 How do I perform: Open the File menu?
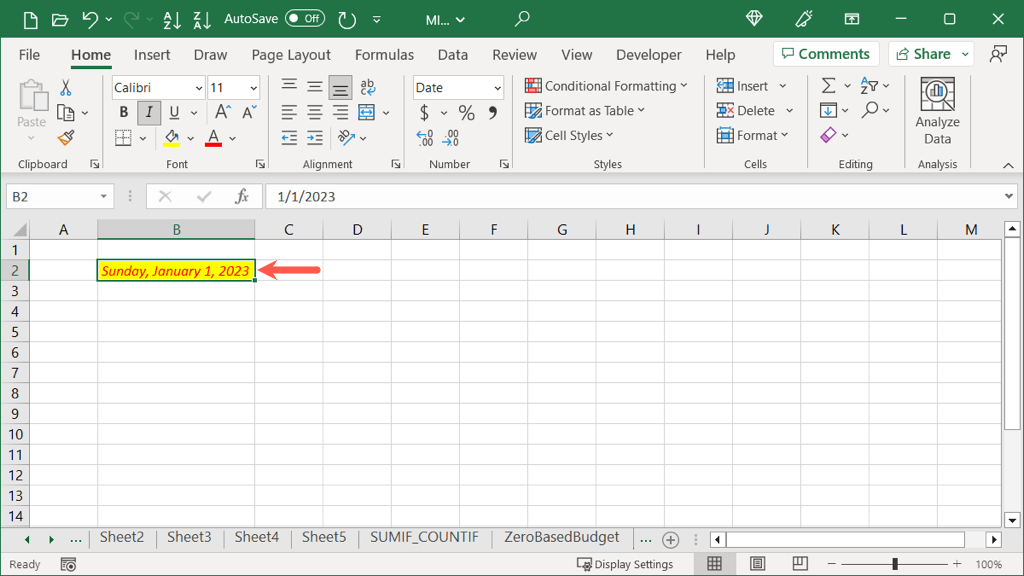coord(29,55)
